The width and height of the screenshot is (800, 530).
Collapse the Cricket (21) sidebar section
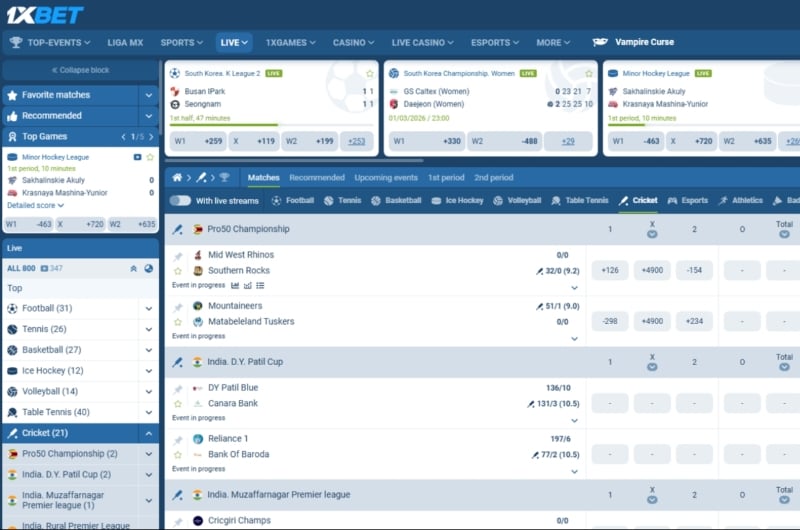tap(148, 434)
